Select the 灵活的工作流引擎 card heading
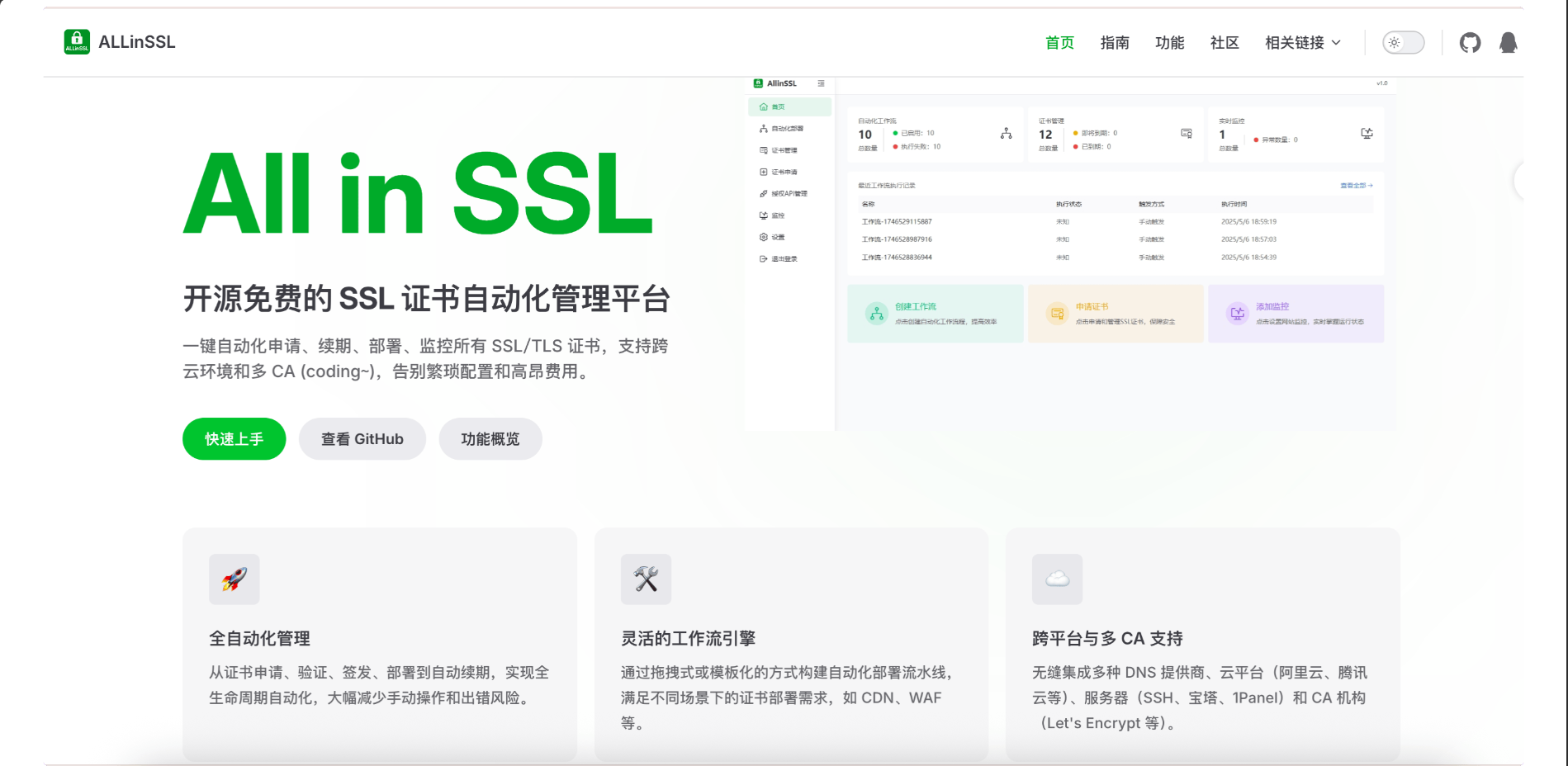 [689, 638]
